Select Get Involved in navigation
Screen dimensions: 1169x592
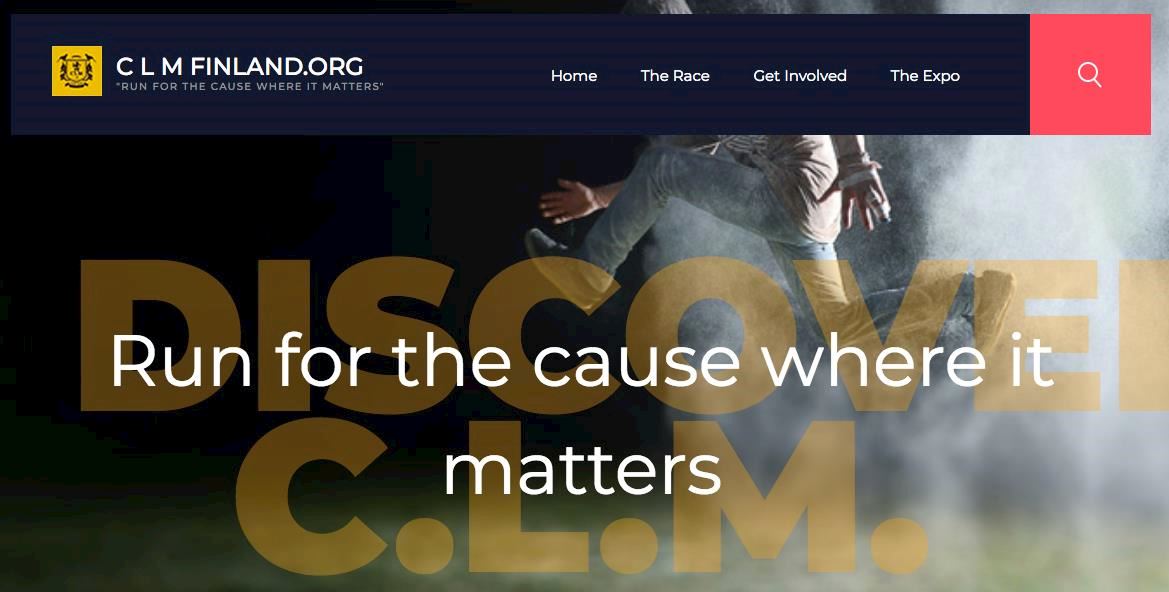799,75
